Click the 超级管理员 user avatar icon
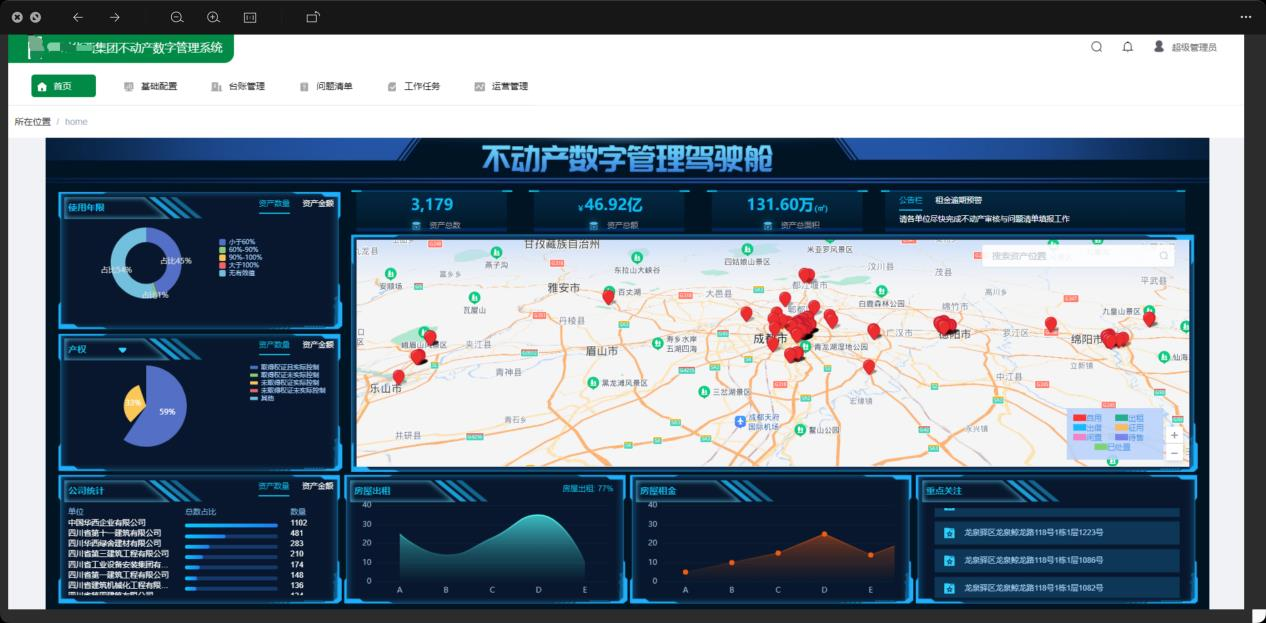The image size is (1266, 623). (x=1159, y=47)
